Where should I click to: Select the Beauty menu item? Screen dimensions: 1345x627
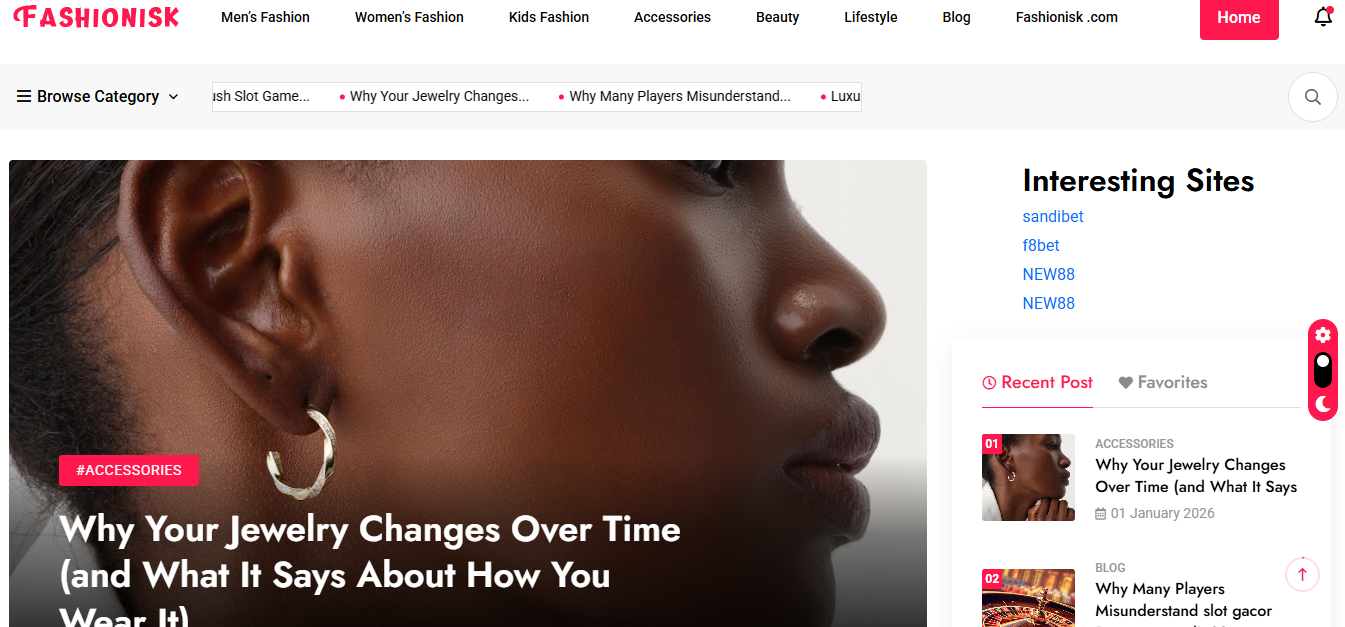pyautogui.click(x=777, y=17)
